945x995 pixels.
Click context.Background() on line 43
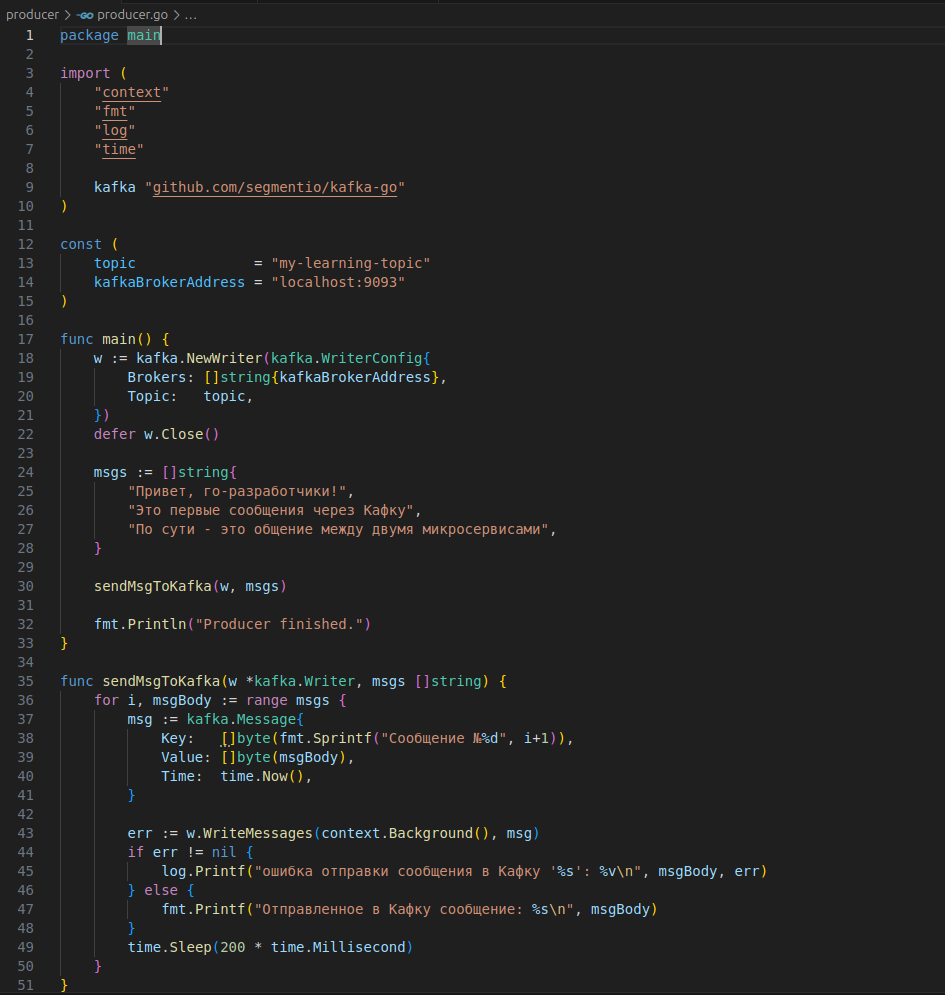[x=406, y=833]
